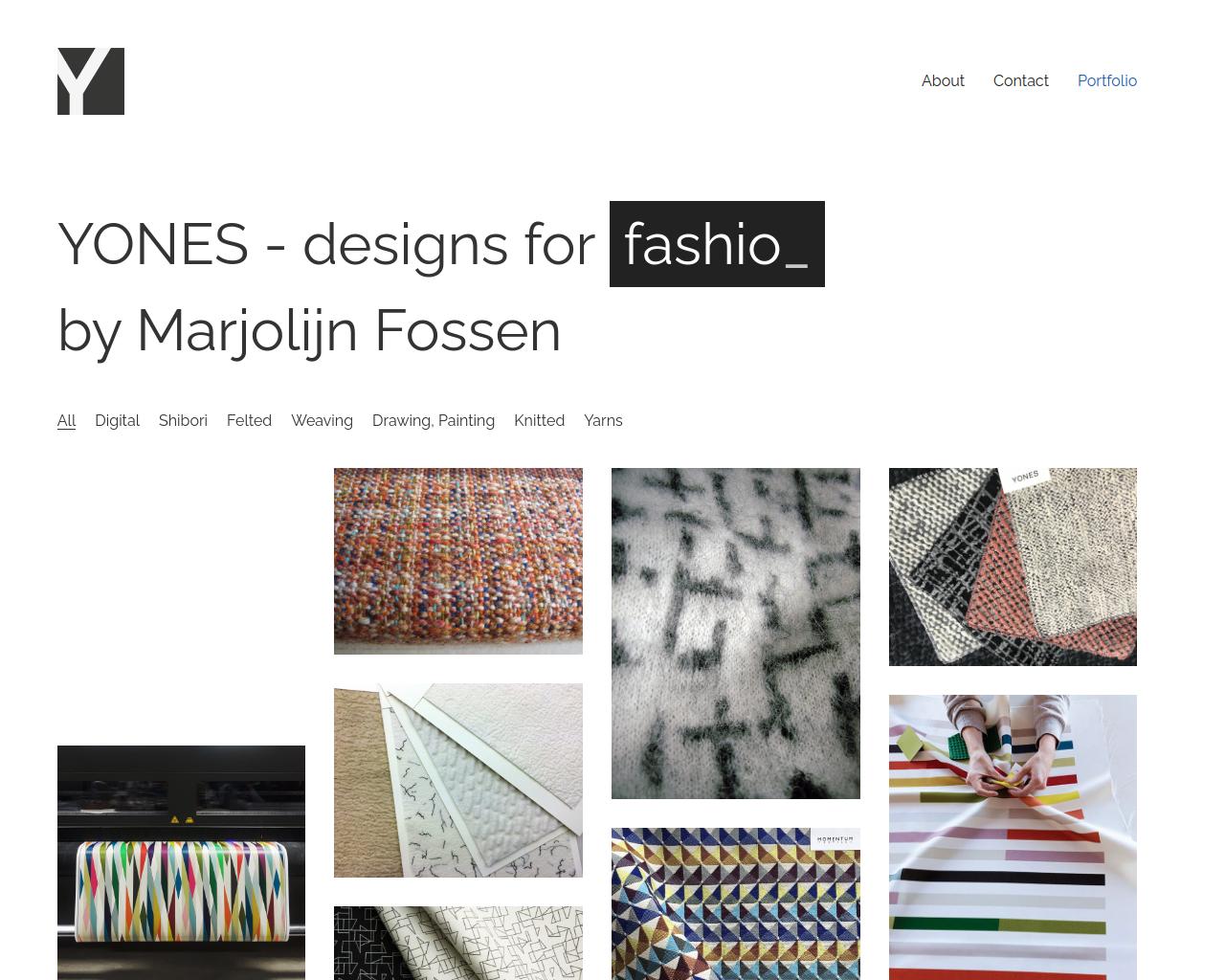Filter portfolio by Knitted
1225x980 pixels.
(539, 421)
